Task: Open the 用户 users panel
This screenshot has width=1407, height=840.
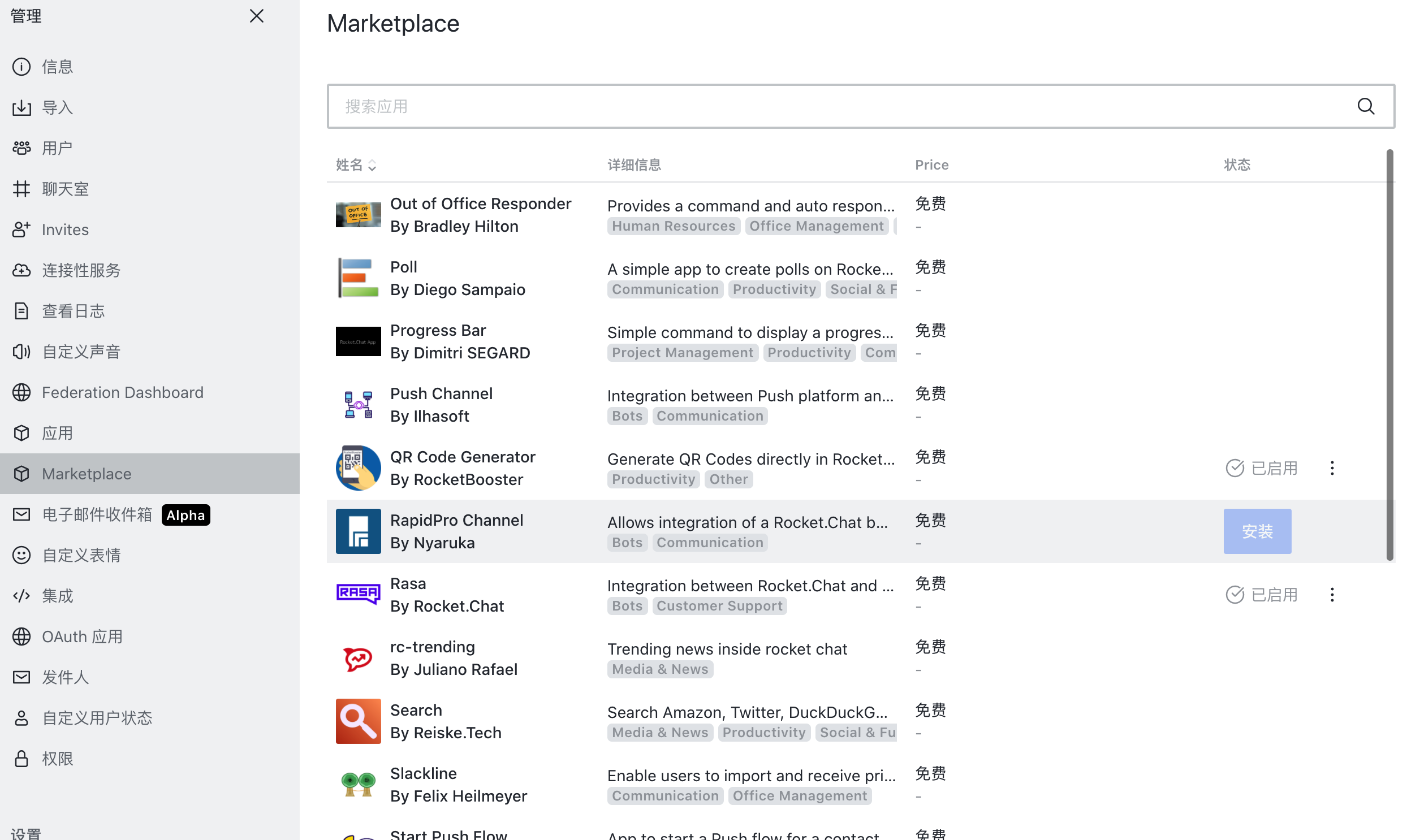Action: pyautogui.click(x=57, y=148)
